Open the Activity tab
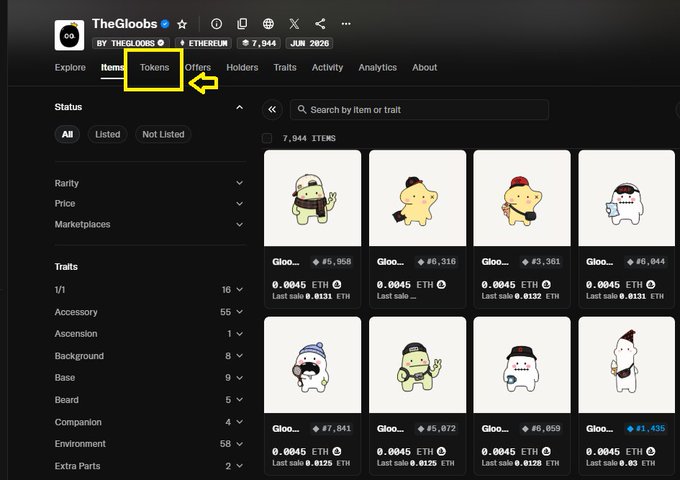 (x=327, y=68)
